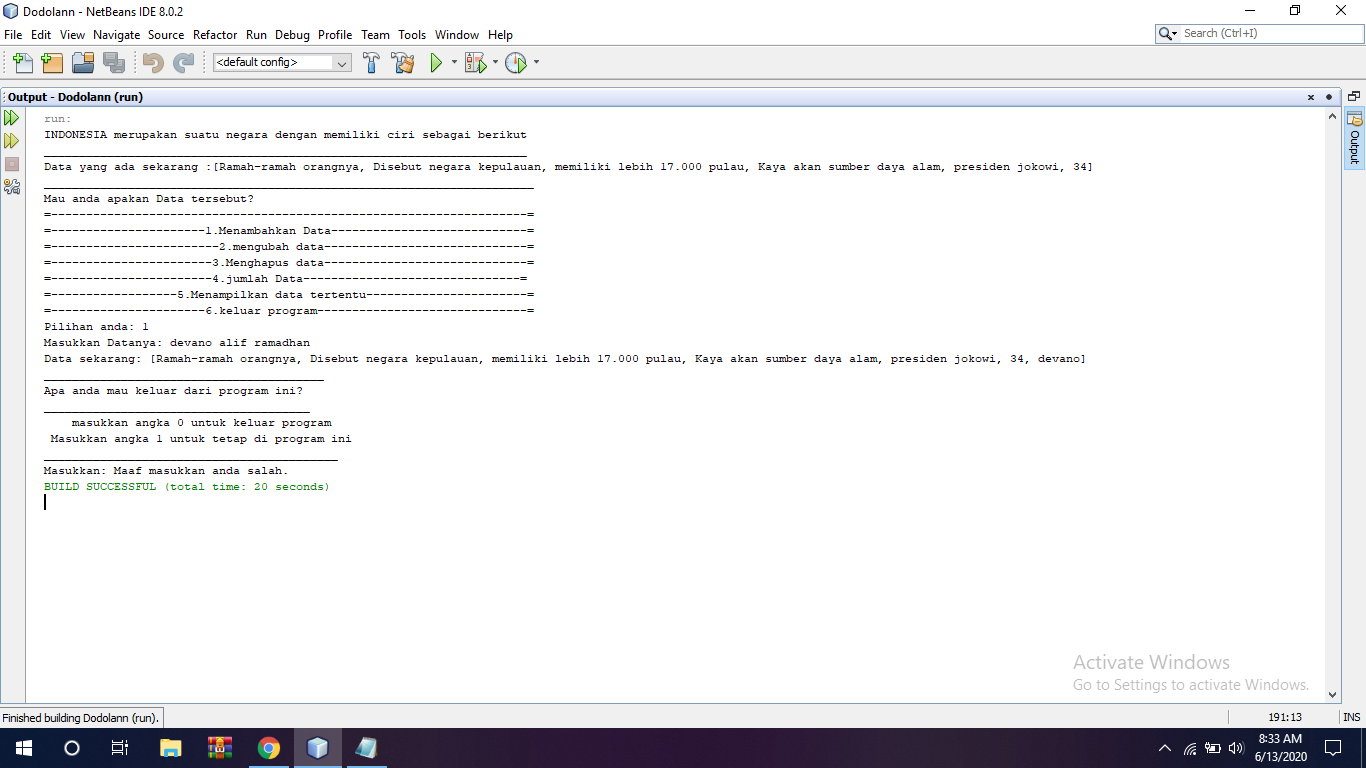Open Chrome from the taskbar
The height and width of the screenshot is (768, 1366).
268,747
